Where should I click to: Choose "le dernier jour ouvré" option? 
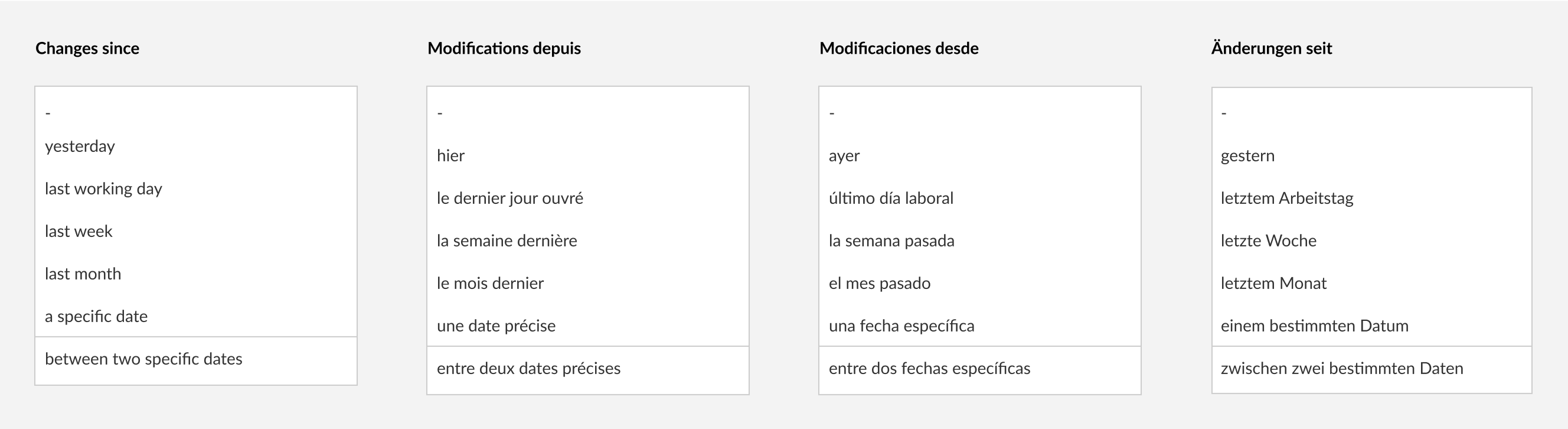511,197
